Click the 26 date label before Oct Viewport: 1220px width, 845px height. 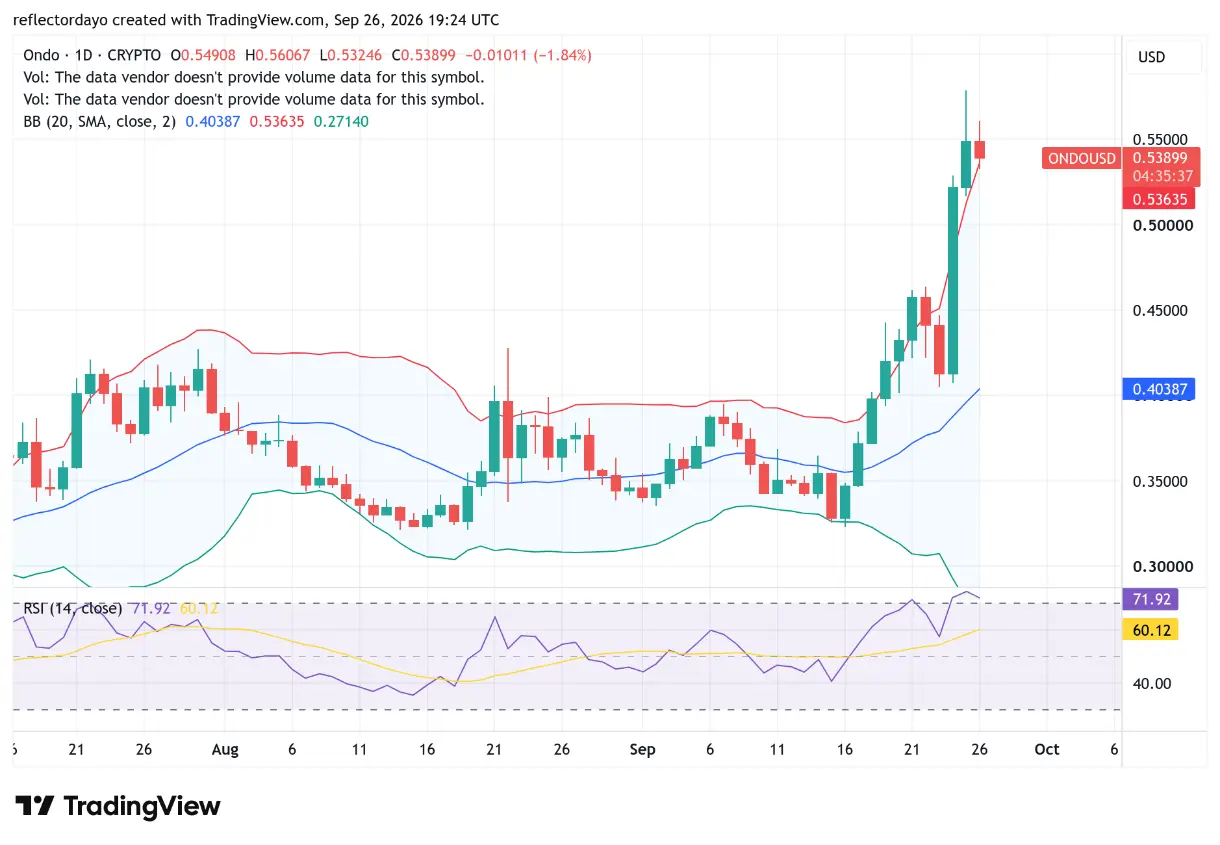coord(980,749)
